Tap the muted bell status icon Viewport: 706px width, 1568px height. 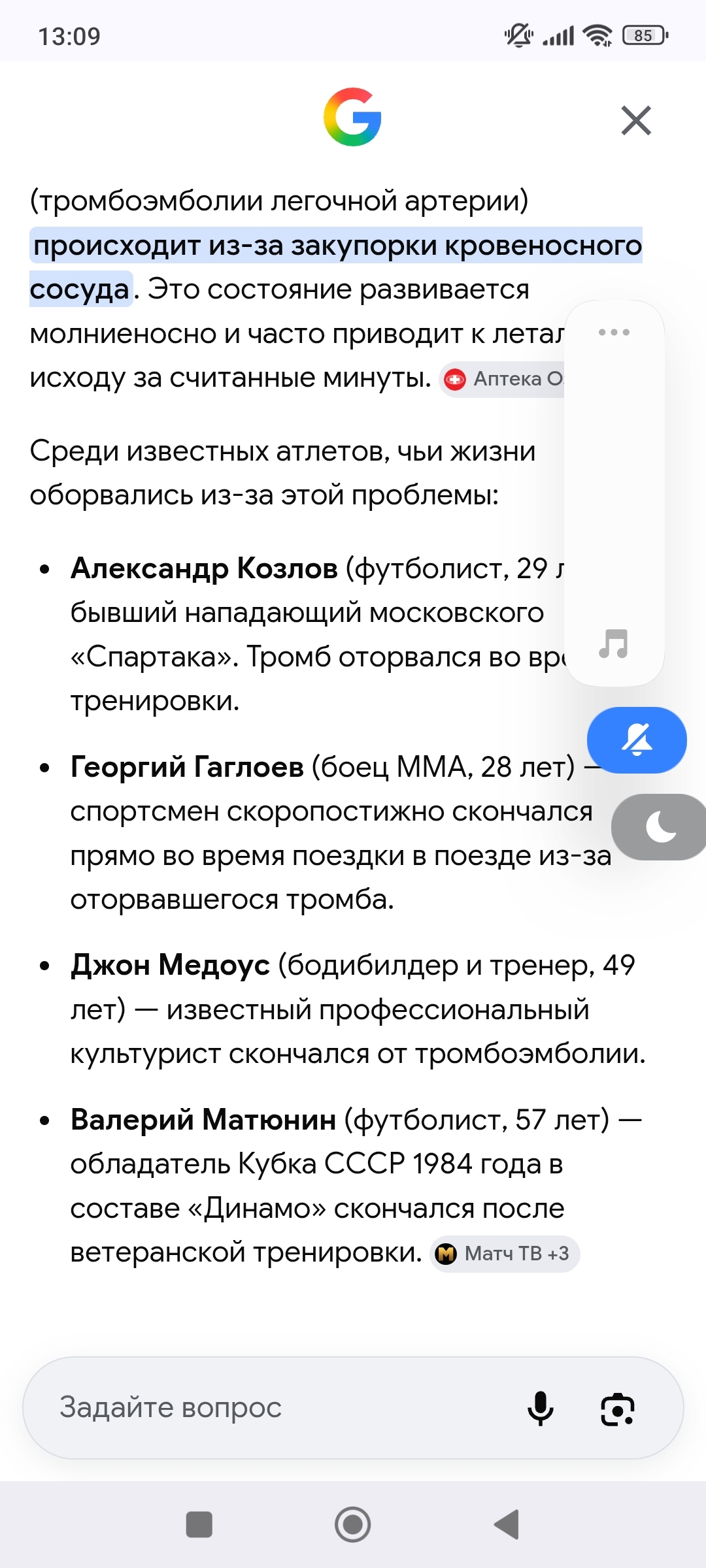(519, 35)
